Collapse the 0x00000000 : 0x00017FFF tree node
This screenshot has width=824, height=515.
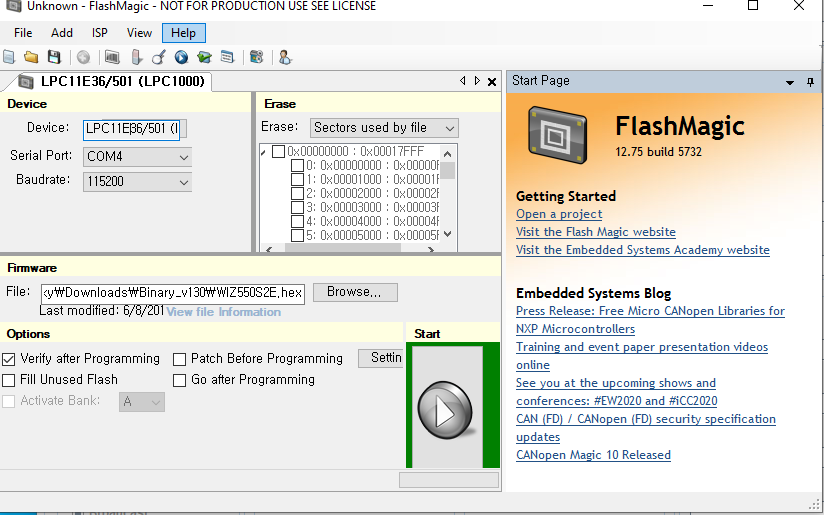[264, 152]
